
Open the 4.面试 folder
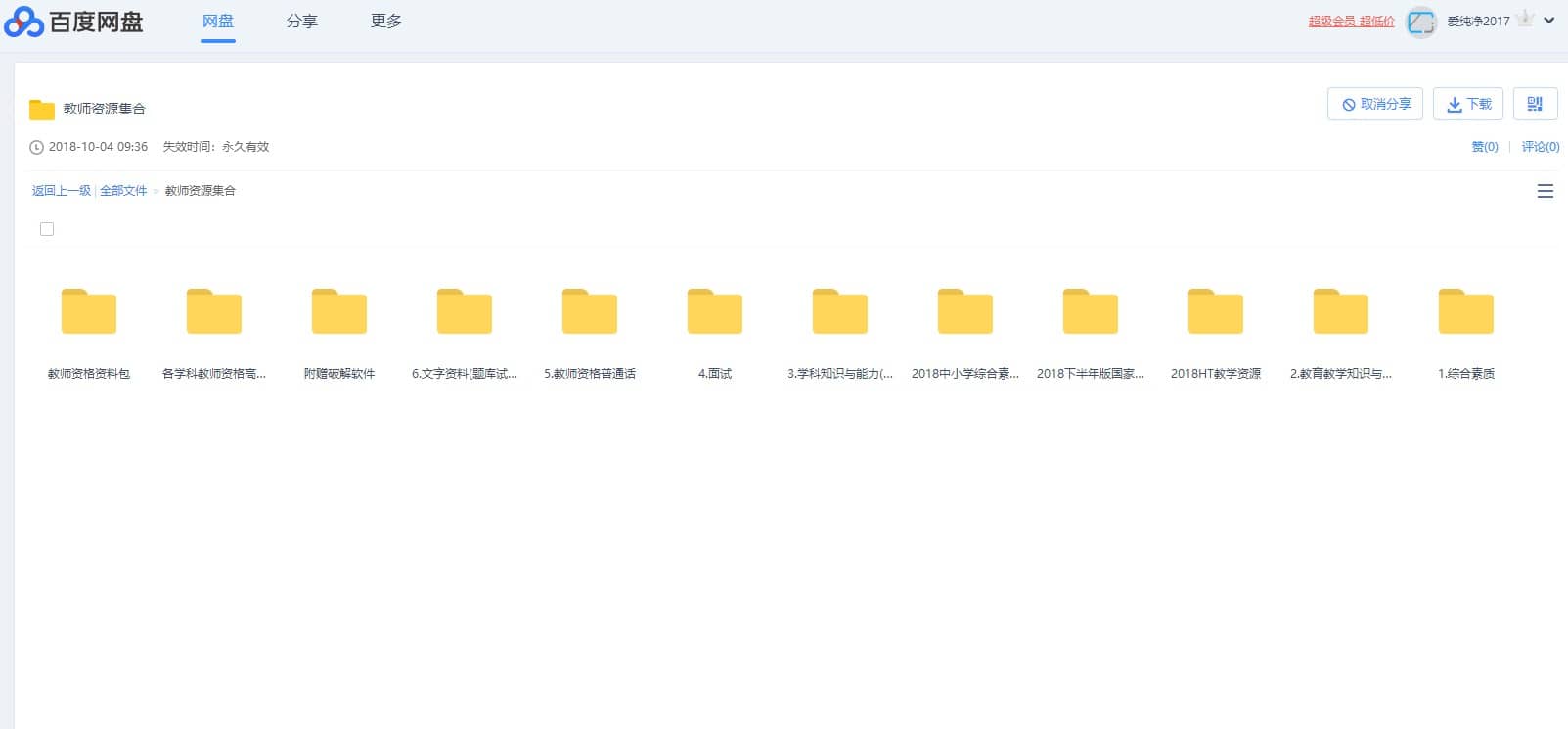click(x=715, y=312)
